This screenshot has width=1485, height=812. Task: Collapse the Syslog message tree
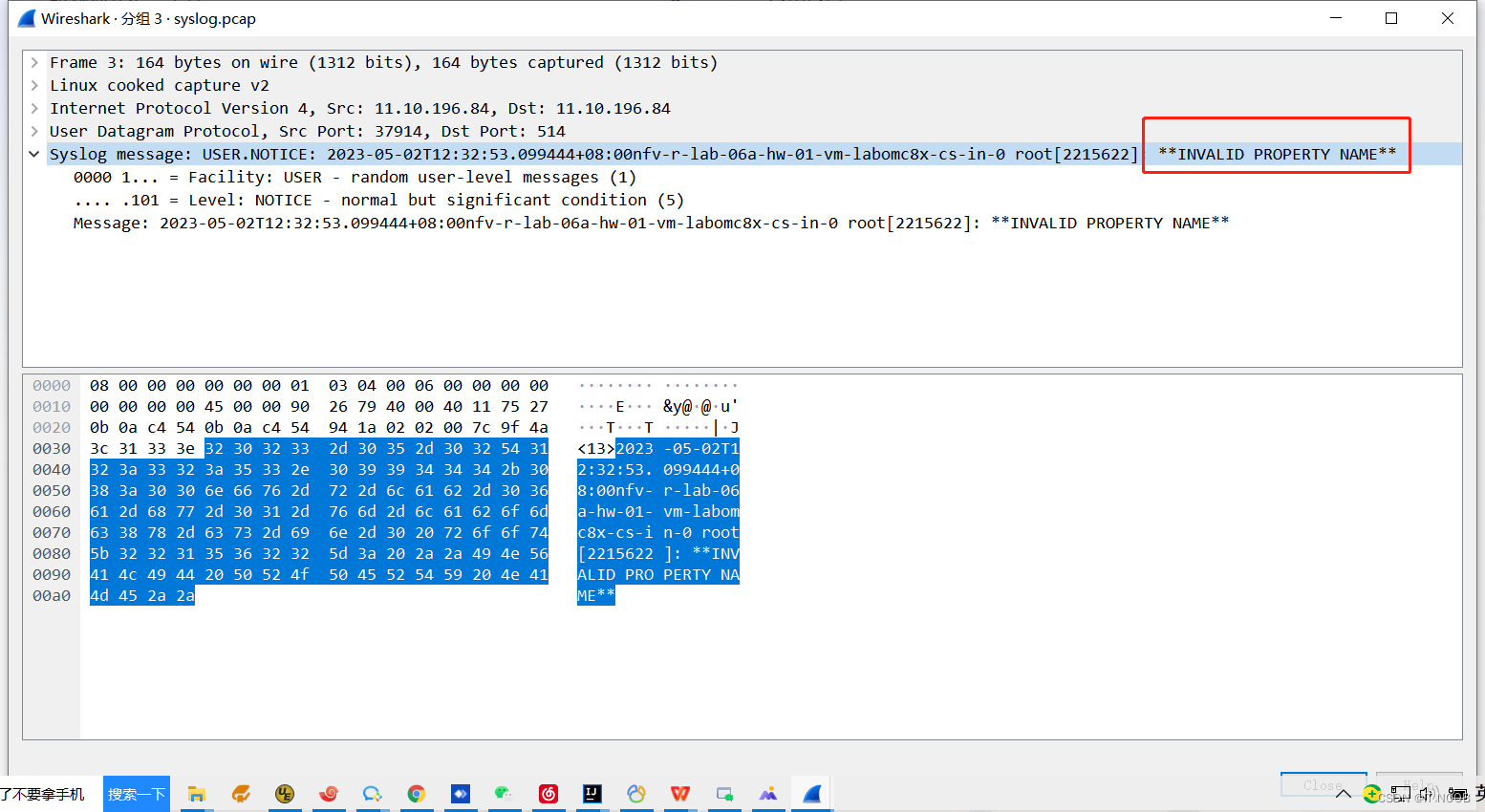coord(34,154)
